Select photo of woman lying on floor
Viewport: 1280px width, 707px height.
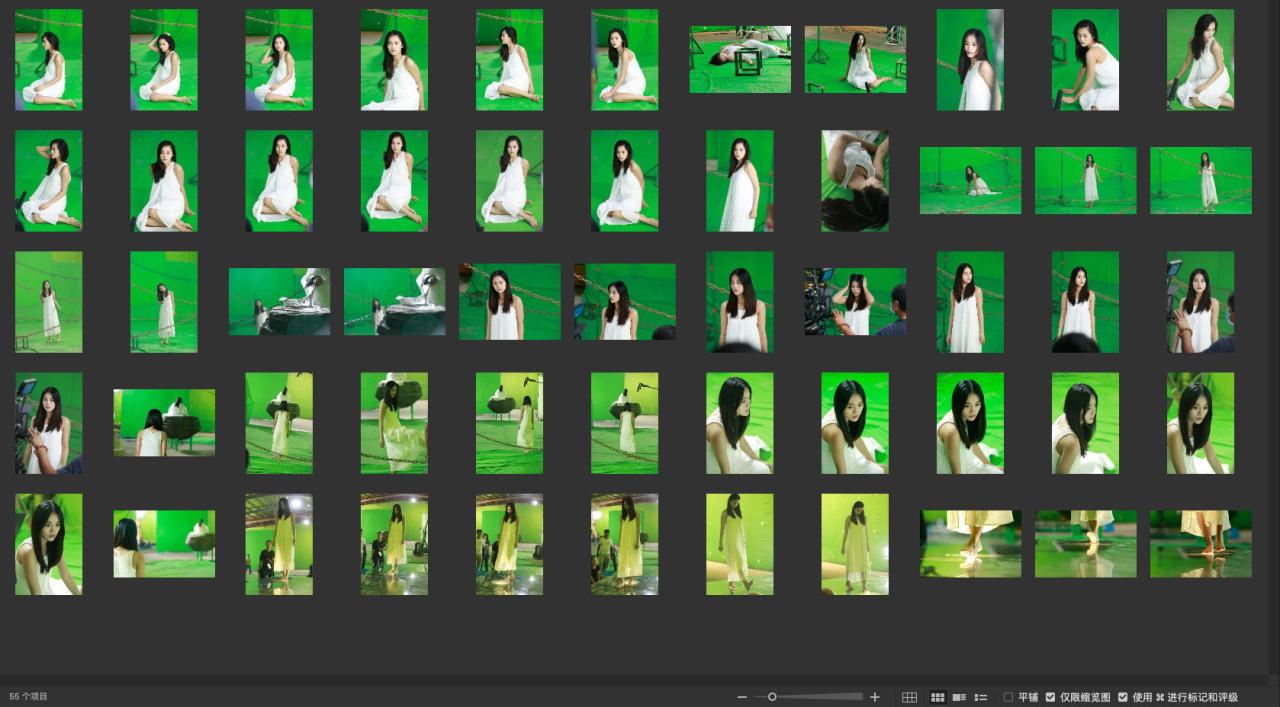point(740,59)
